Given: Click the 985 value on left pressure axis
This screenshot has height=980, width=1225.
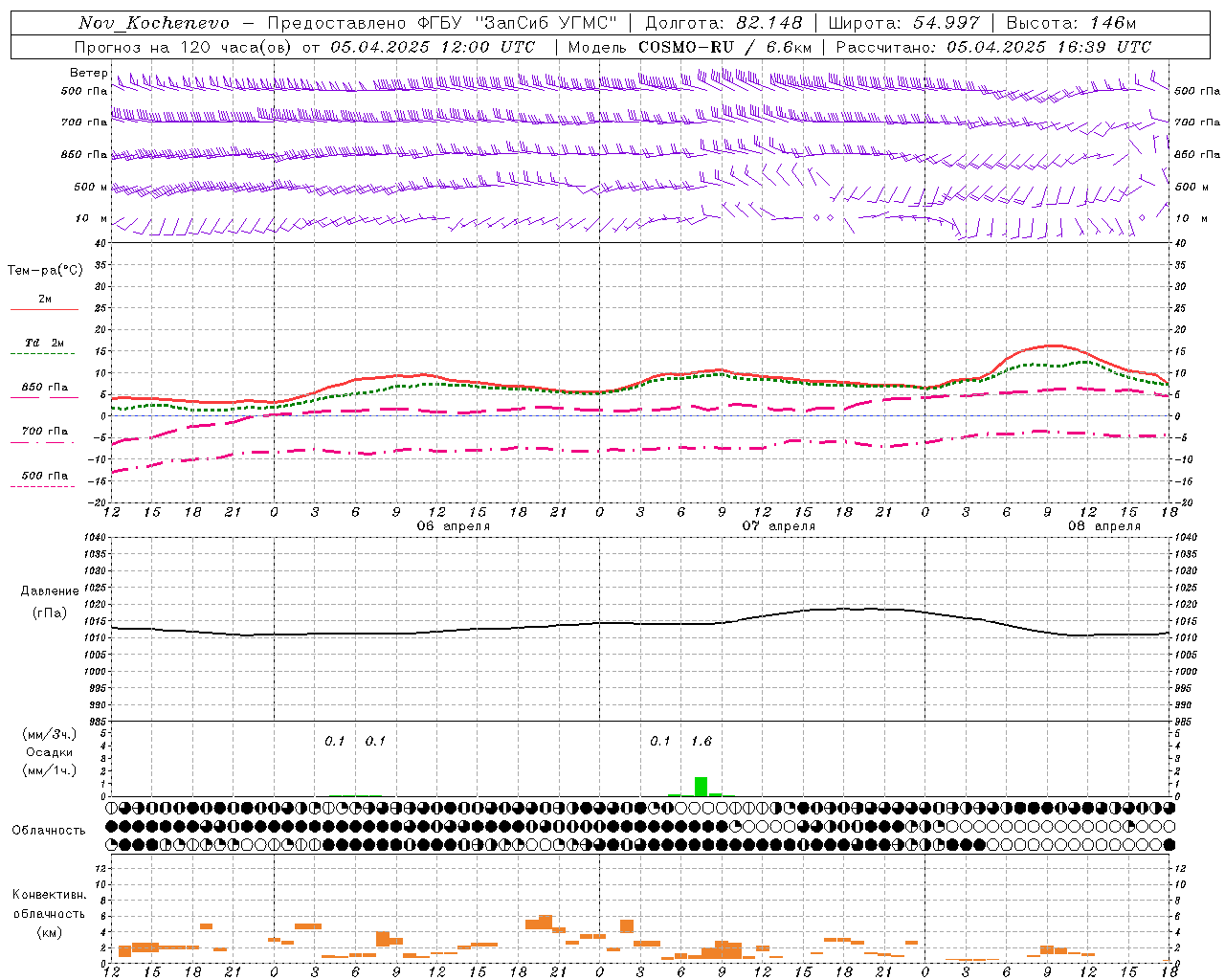Looking at the screenshot, I should [99, 722].
